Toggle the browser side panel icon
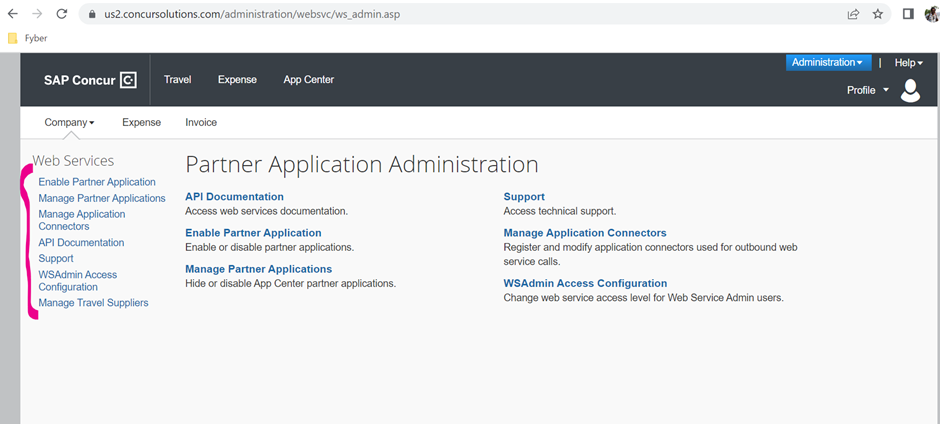This screenshot has height=424, width=940. pos(908,14)
